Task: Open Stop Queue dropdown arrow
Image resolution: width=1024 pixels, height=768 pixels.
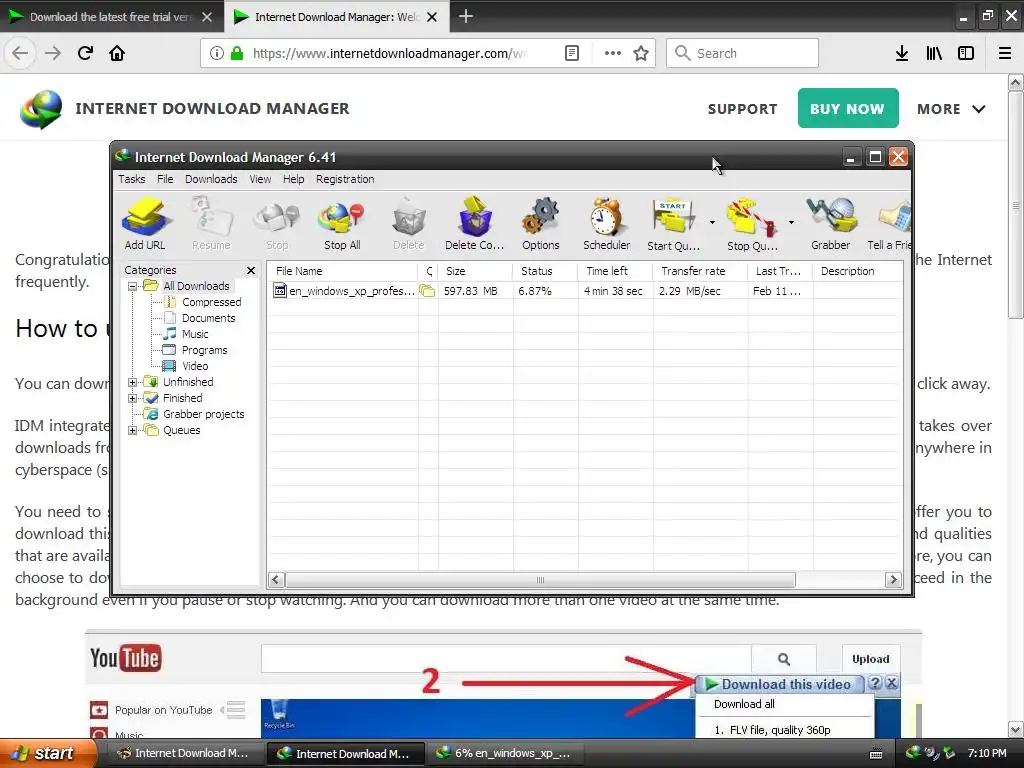Action: (791, 223)
